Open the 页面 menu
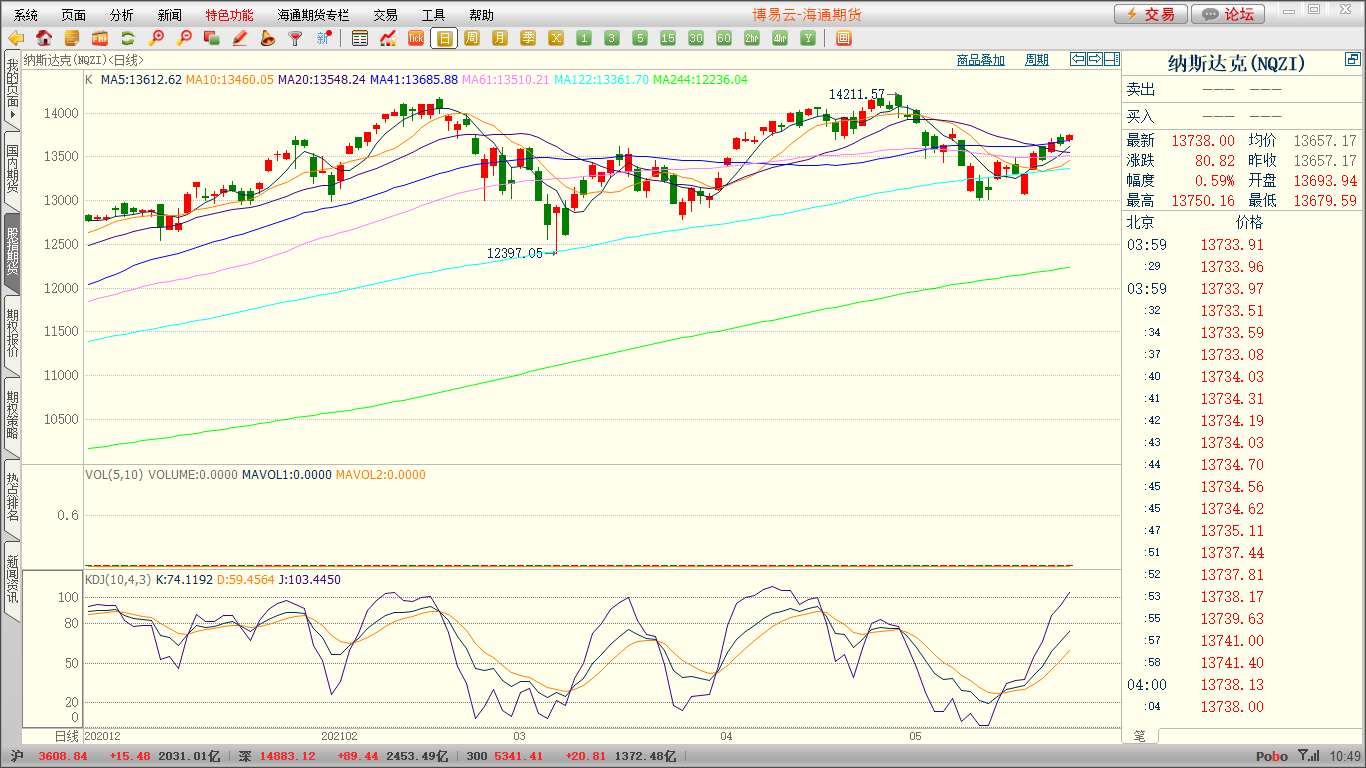The height and width of the screenshot is (768, 1366). (74, 15)
